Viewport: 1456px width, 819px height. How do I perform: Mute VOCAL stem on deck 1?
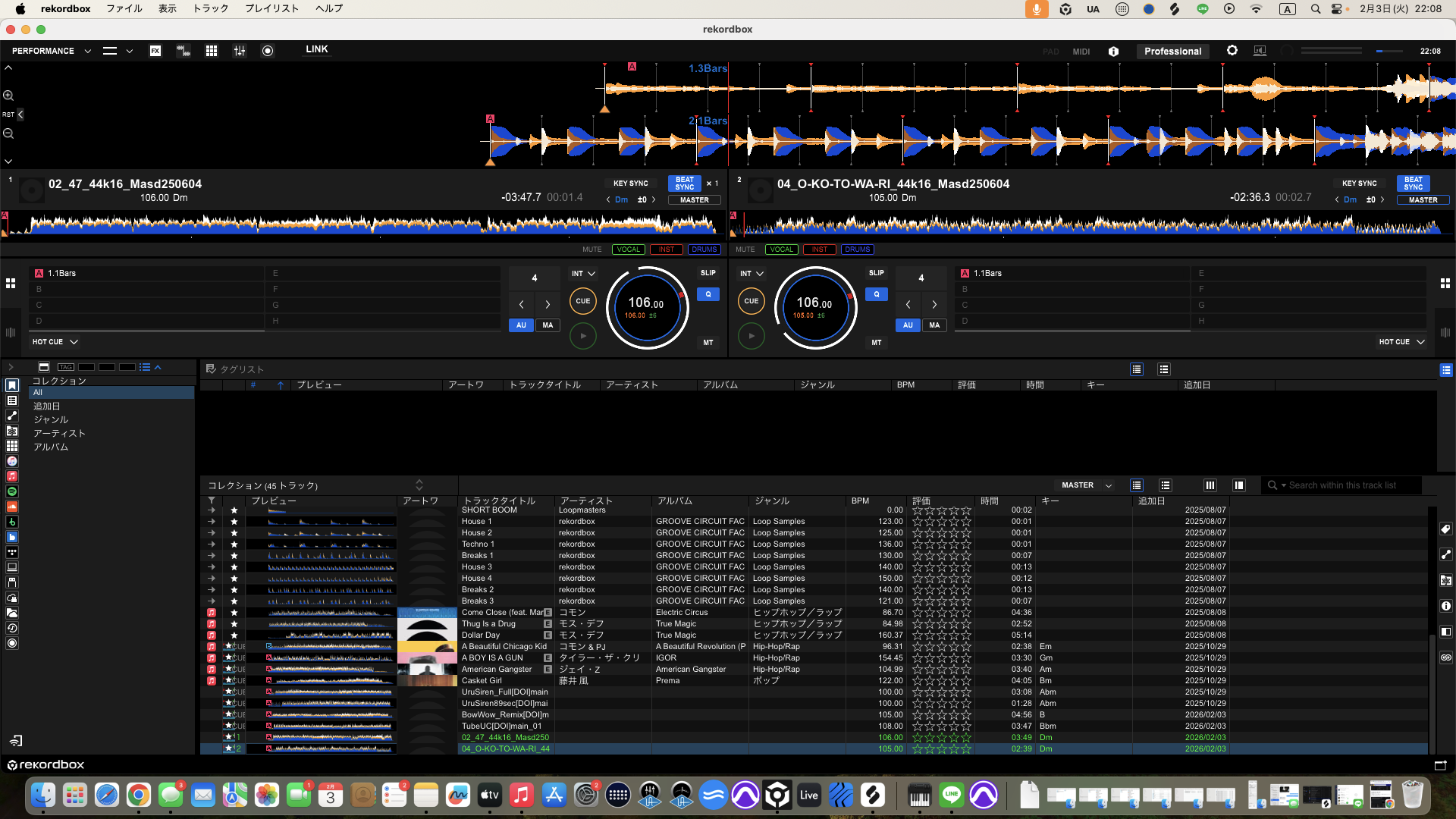click(628, 249)
